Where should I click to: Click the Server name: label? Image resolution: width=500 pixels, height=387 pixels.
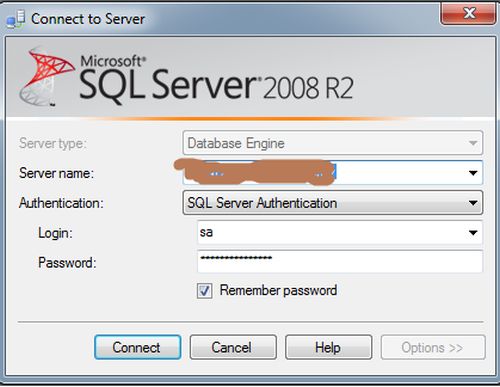coord(56,173)
